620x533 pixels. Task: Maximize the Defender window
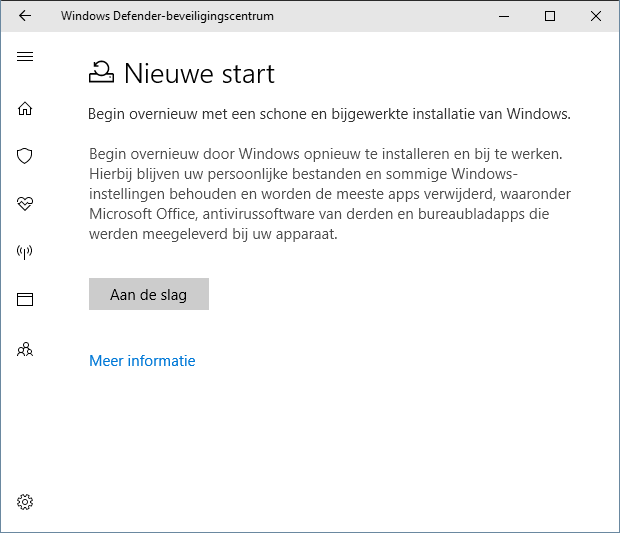click(550, 16)
